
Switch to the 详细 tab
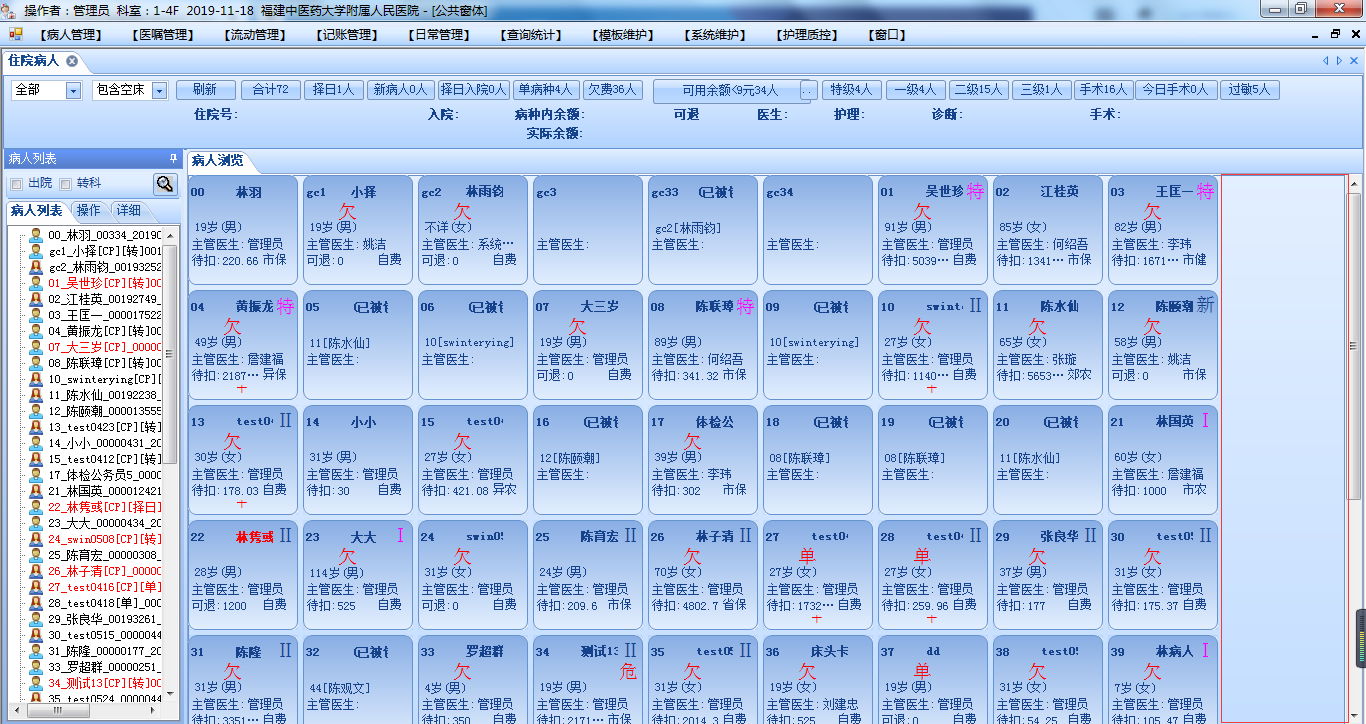pos(128,211)
